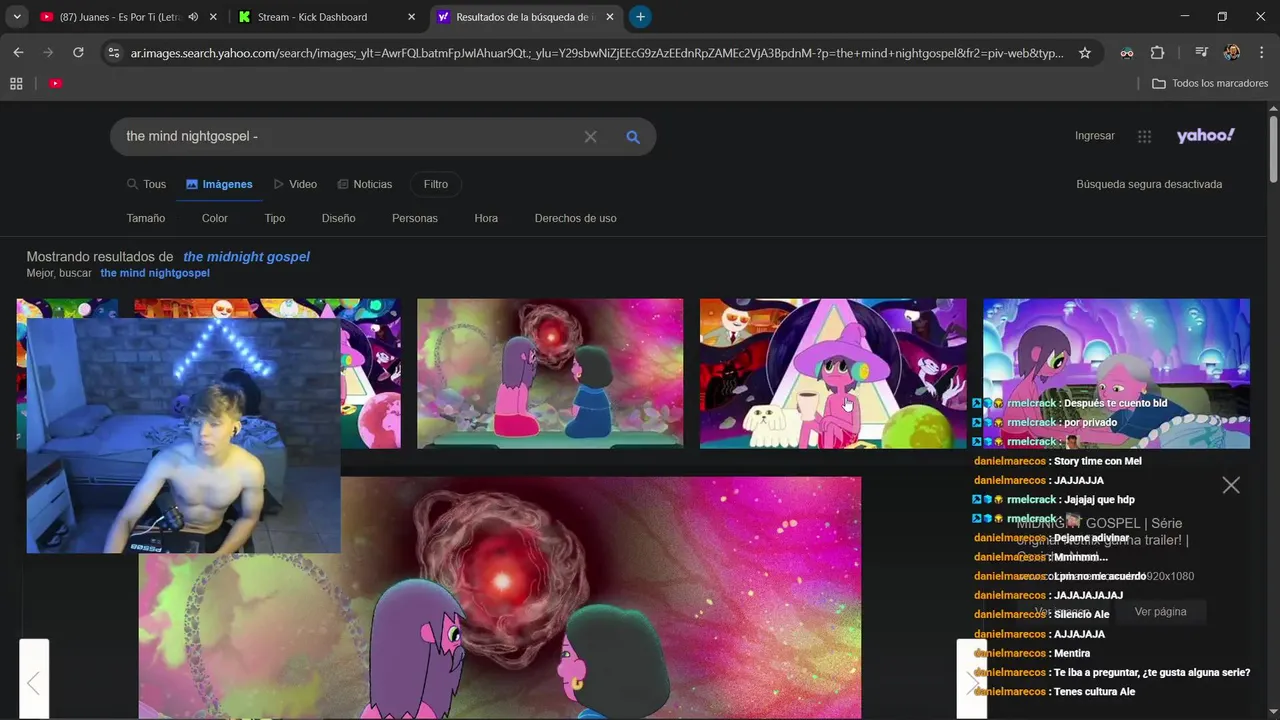Image resolution: width=1280 pixels, height=720 pixels.
Task: Expand the Color filter
Action: 215,218
